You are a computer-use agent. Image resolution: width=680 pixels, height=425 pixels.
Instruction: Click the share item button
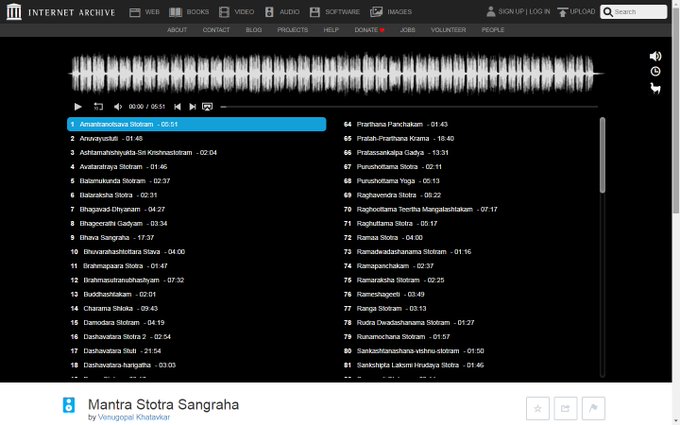pos(566,409)
